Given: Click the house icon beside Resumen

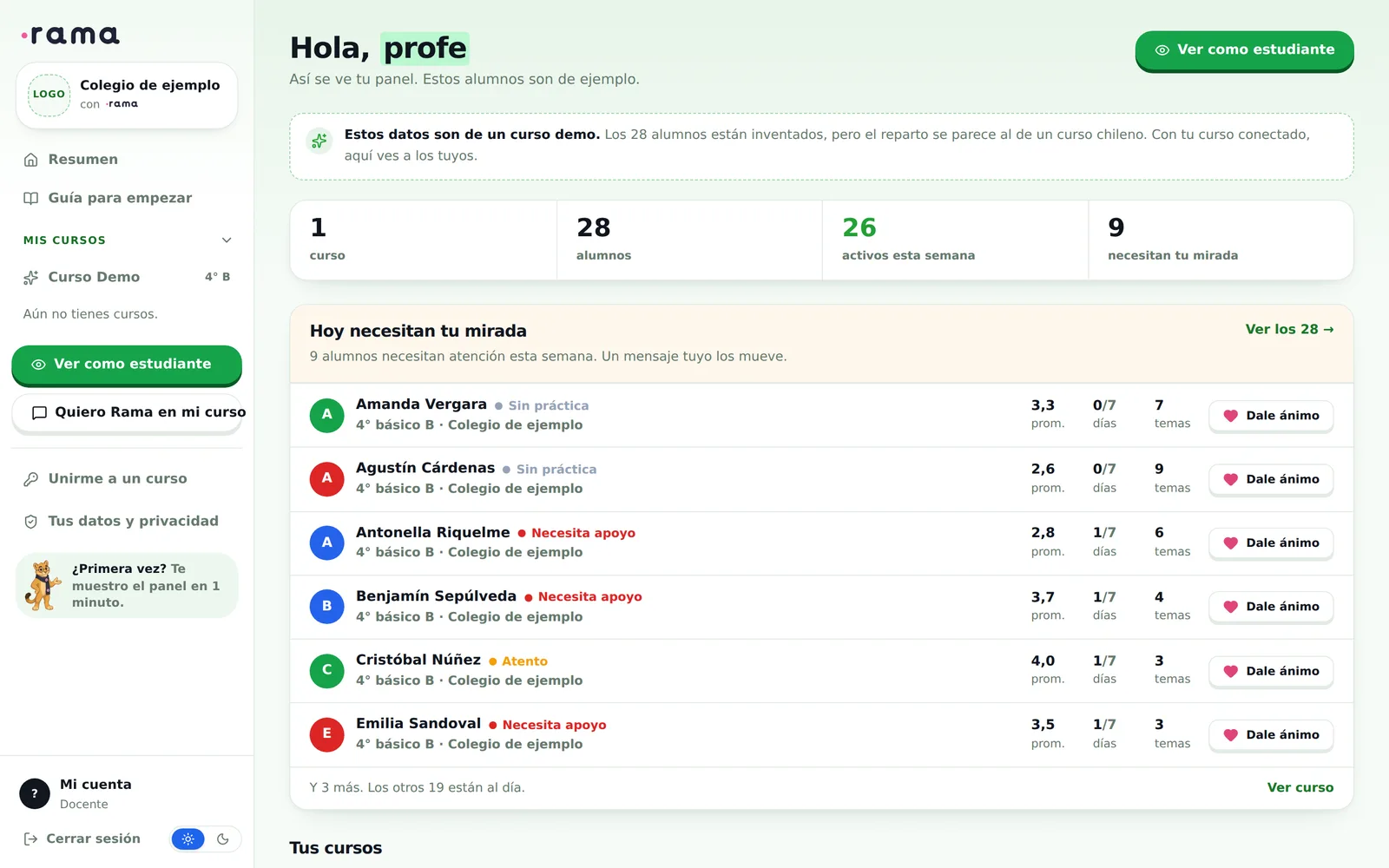Looking at the screenshot, I should pyautogui.click(x=31, y=160).
